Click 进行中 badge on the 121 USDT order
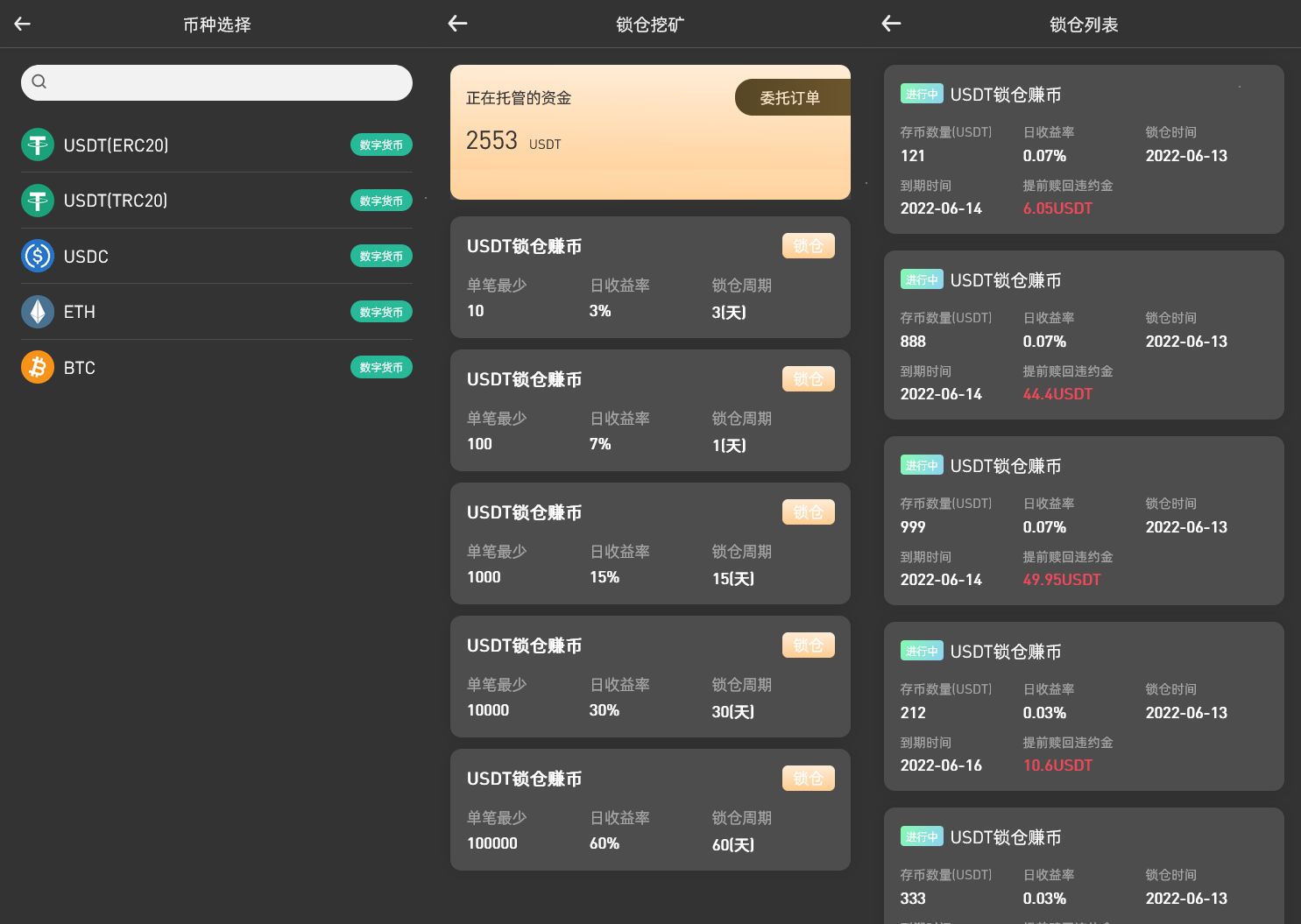Screen dimensions: 1301x924 click(x=922, y=94)
